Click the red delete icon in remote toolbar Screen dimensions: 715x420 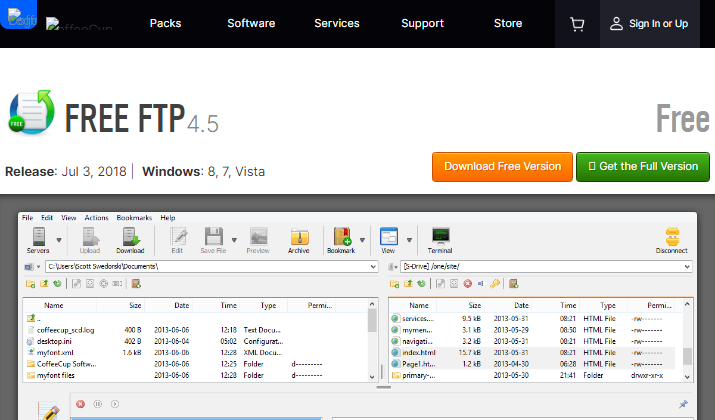point(467,284)
